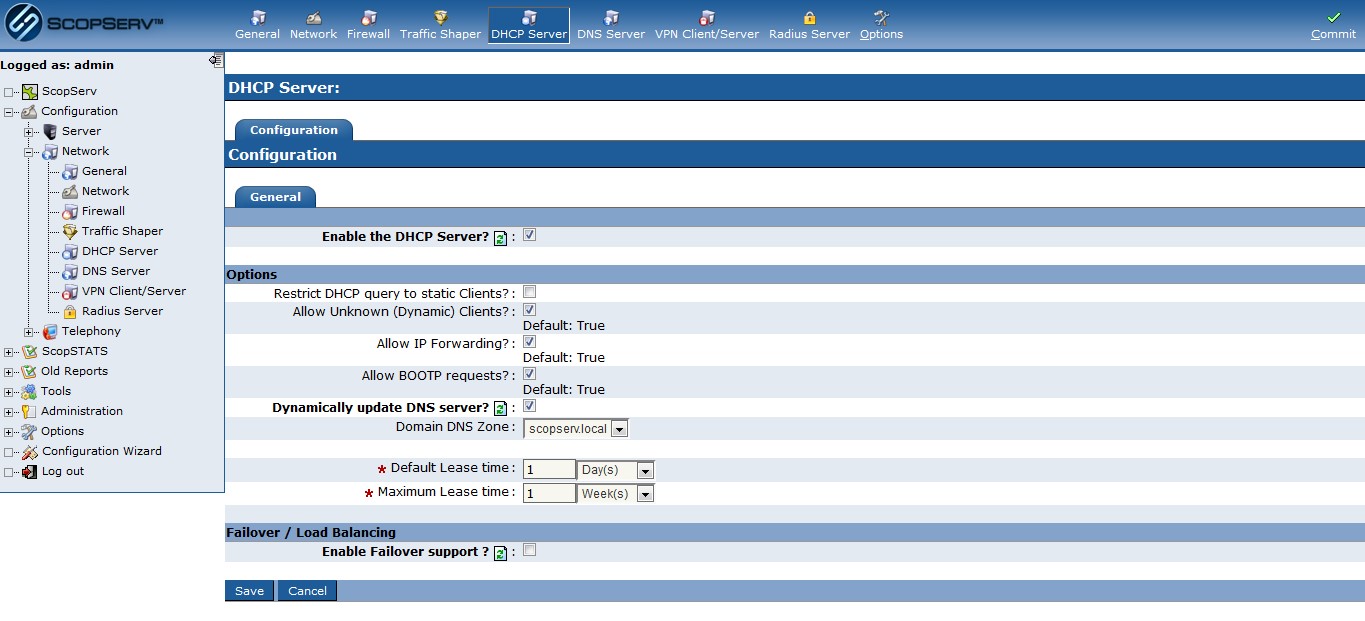Expand the Server tree node
The image size is (1365, 621).
(29, 132)
